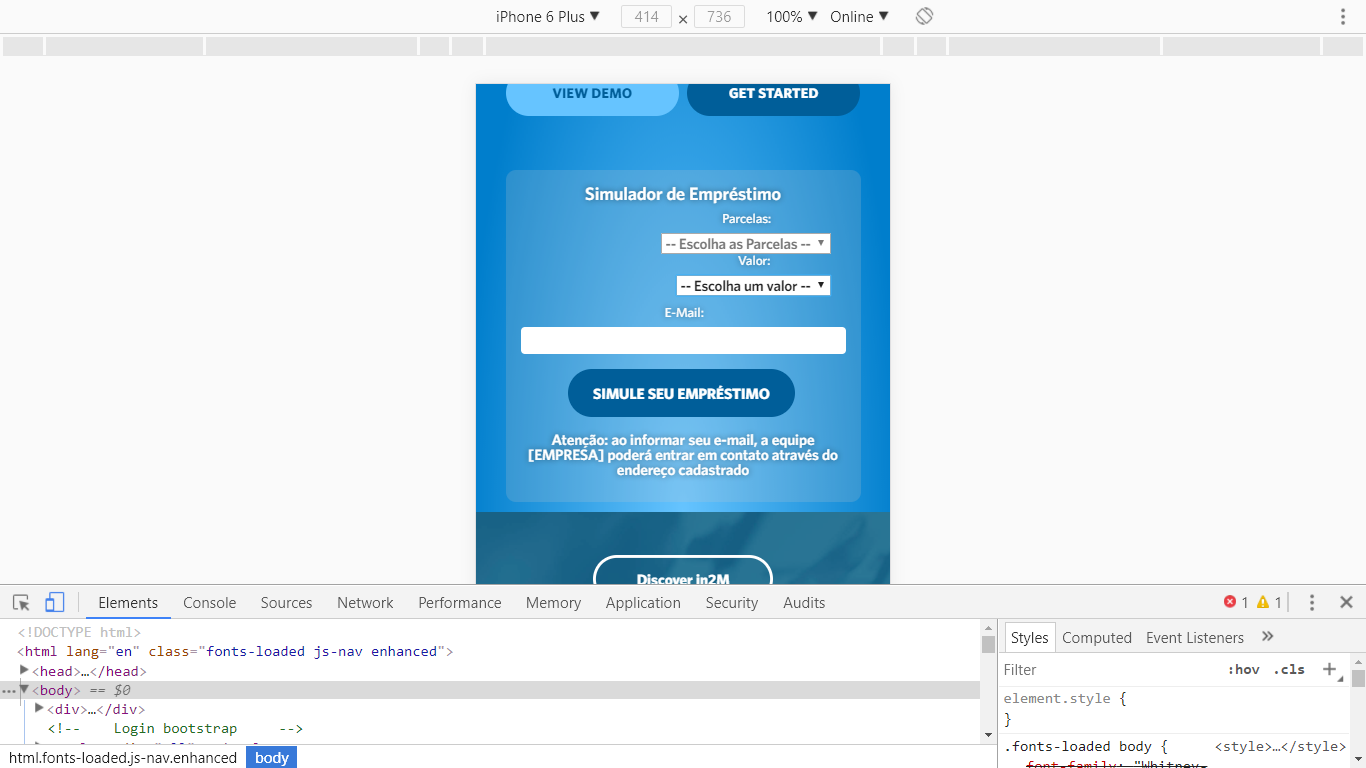Close the DevTools panel

coord(1346,602)
